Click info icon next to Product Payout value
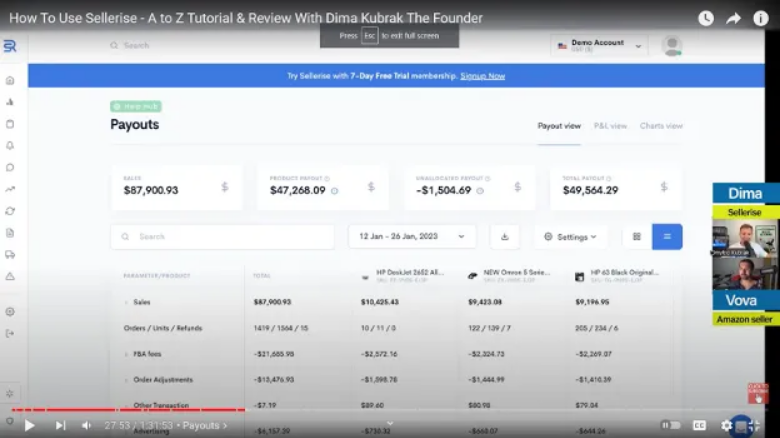Screen dimensions: 780x438 334,191
